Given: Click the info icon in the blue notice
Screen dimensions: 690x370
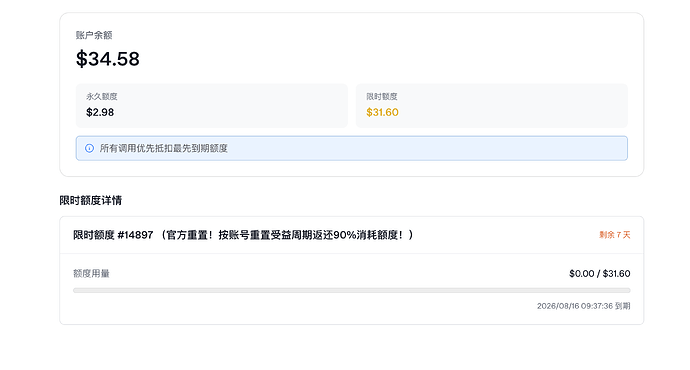Looking at the screenshot, I should (89, 148).
